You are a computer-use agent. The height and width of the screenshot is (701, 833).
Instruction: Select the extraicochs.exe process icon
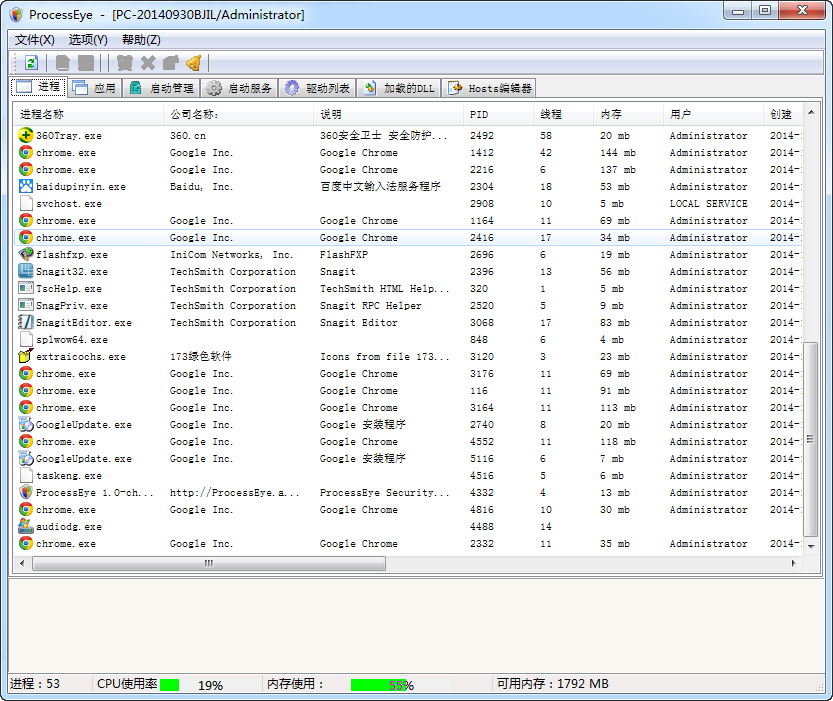coord(26,357)
